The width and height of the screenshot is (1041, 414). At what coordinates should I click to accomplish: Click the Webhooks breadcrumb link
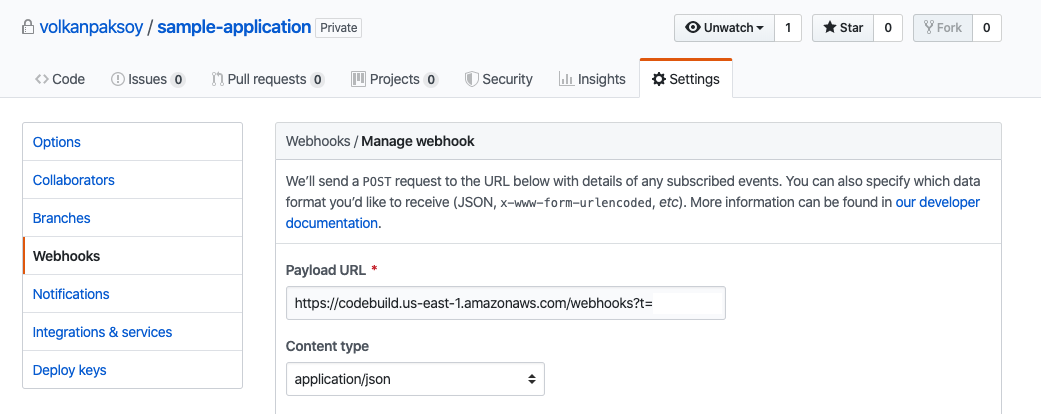click(x=317, y=141)
